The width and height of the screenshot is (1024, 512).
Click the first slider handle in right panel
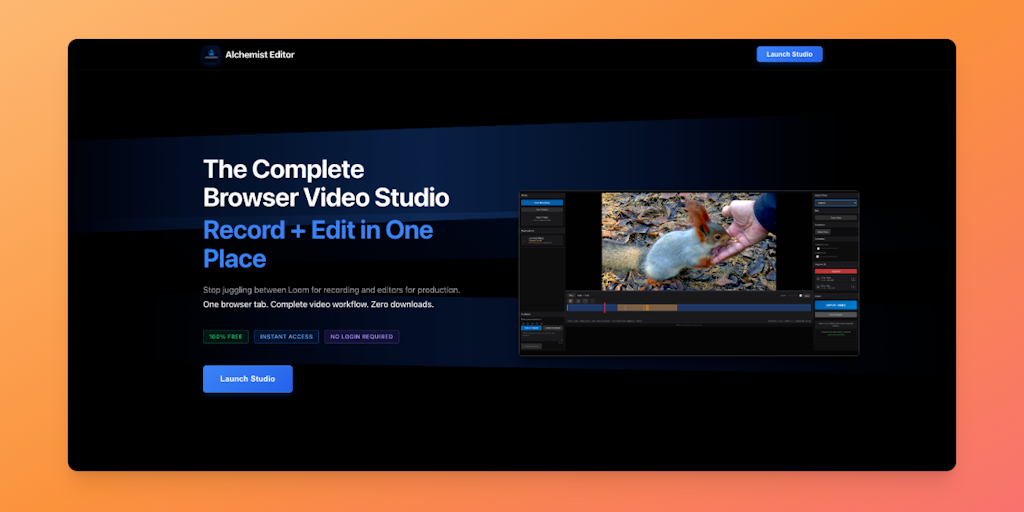click(x=819, y=248)
